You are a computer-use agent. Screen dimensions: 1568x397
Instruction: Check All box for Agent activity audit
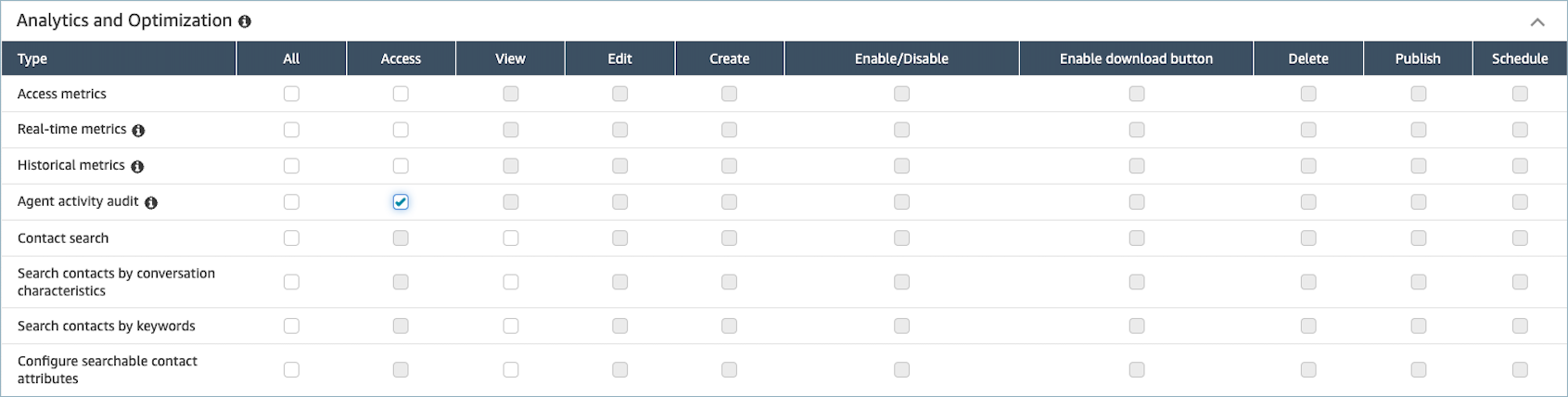point(291,202)
